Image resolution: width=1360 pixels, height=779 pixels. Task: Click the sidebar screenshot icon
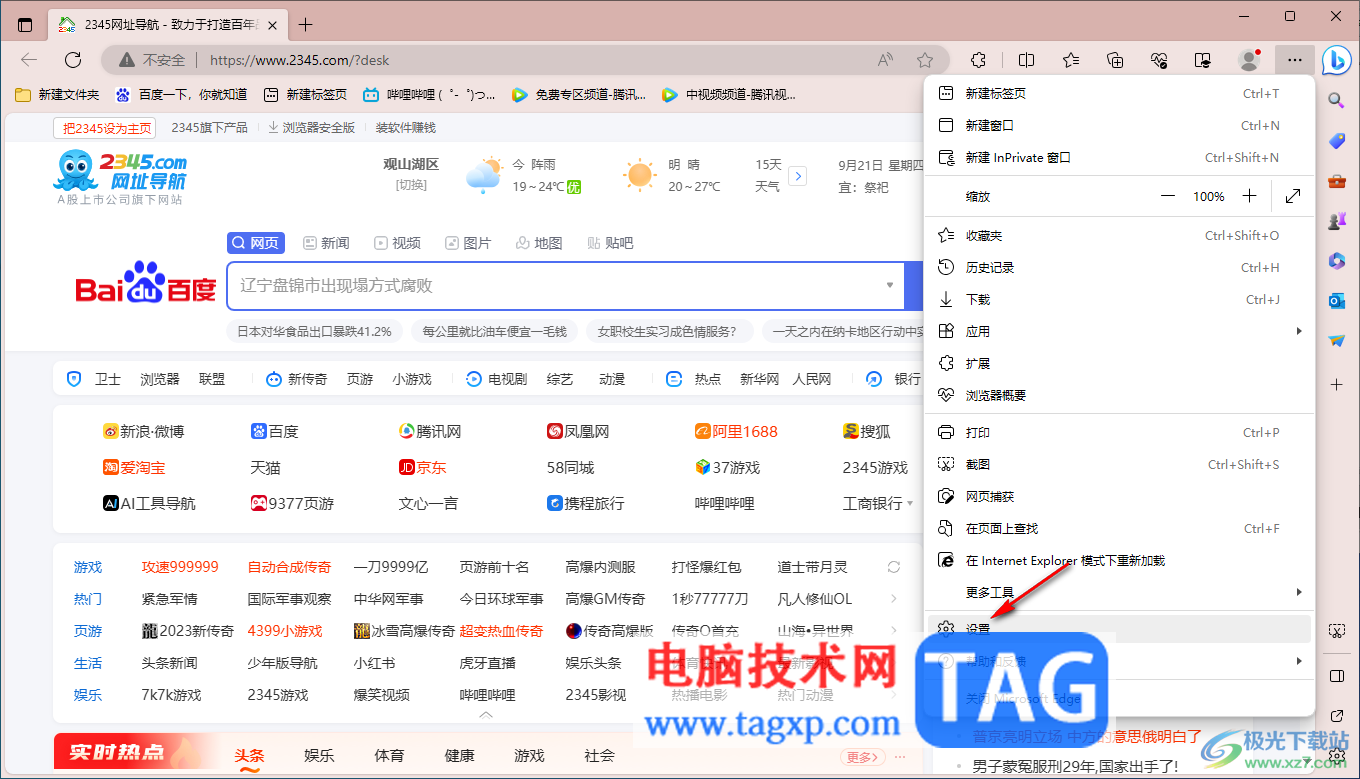(1337, 631)
